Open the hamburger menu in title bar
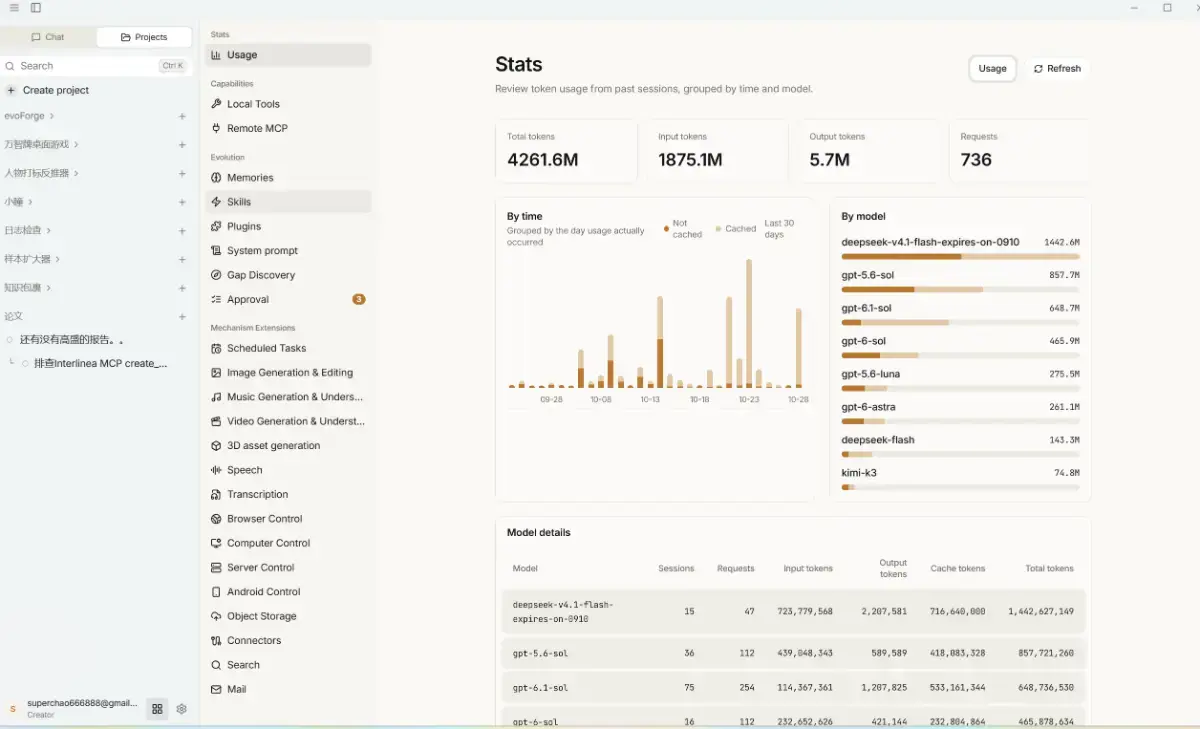Screen dimensions: 1200x729 click(14, 8)
